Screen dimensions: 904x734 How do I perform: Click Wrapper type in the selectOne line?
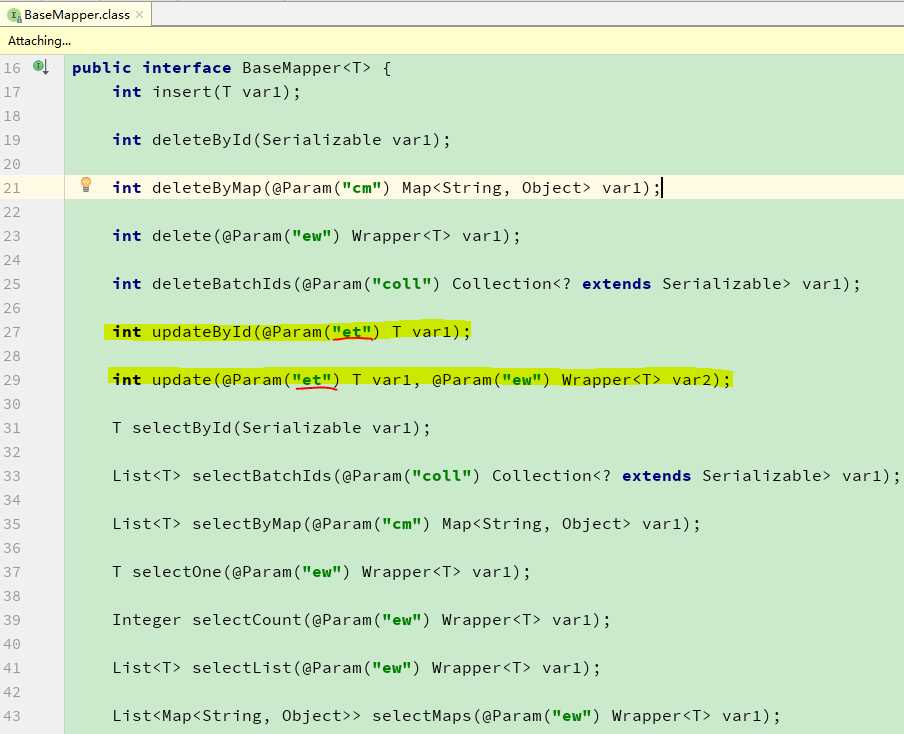tap(396, 572)
